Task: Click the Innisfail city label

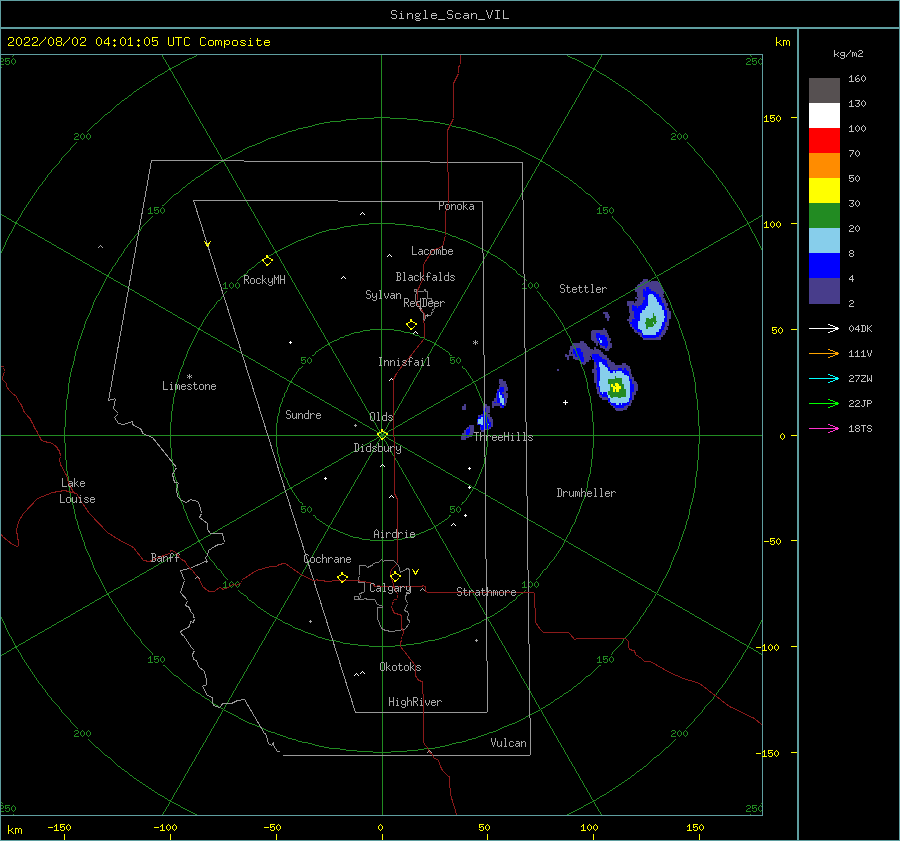Action: click(404, 362)
